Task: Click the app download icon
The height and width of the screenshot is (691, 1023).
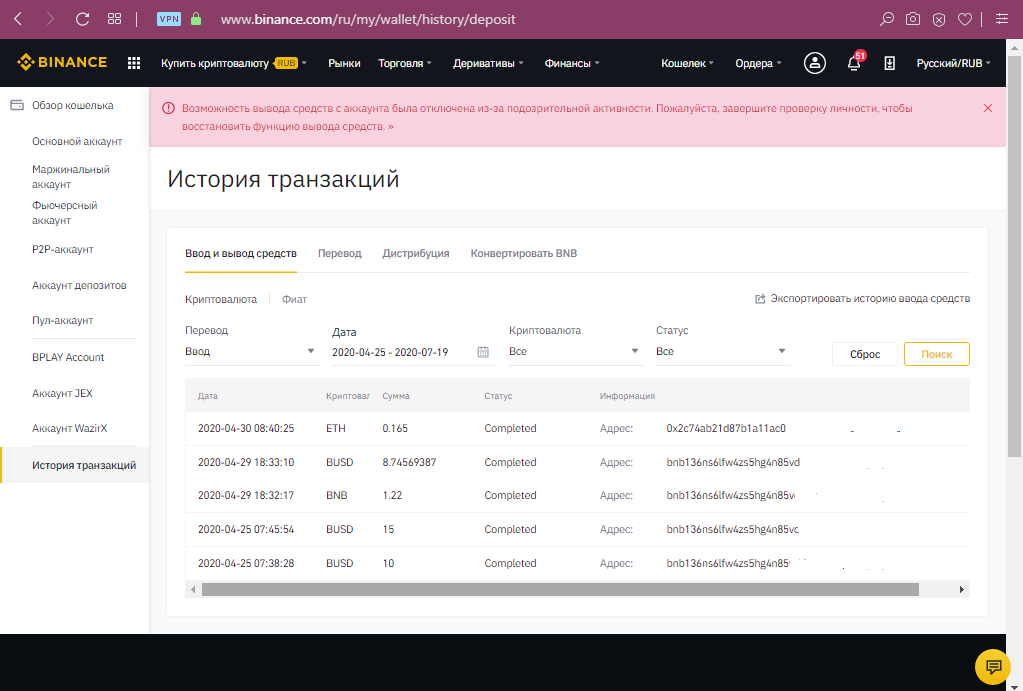Action: pos(889,63)
